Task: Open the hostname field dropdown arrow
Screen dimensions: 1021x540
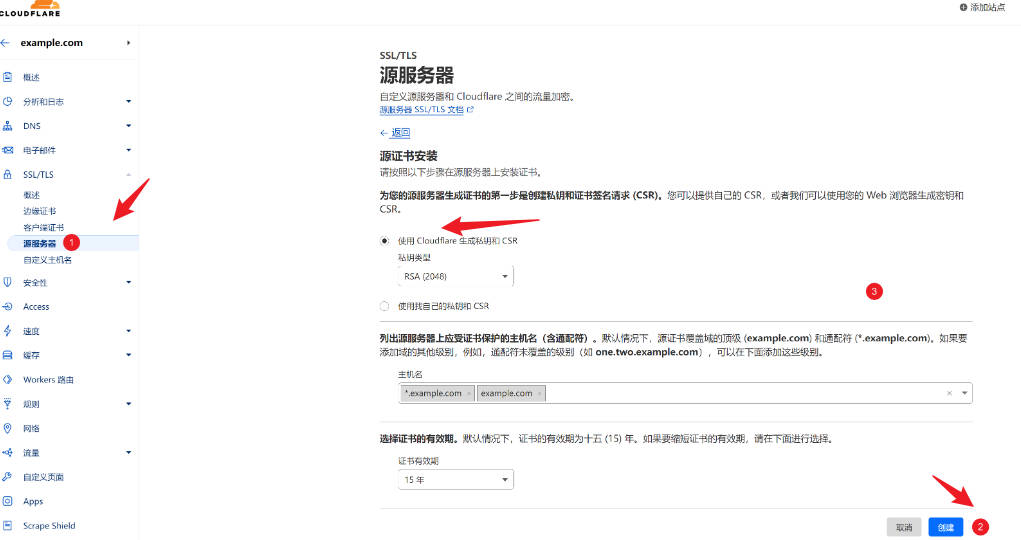Action: (964, 393)
